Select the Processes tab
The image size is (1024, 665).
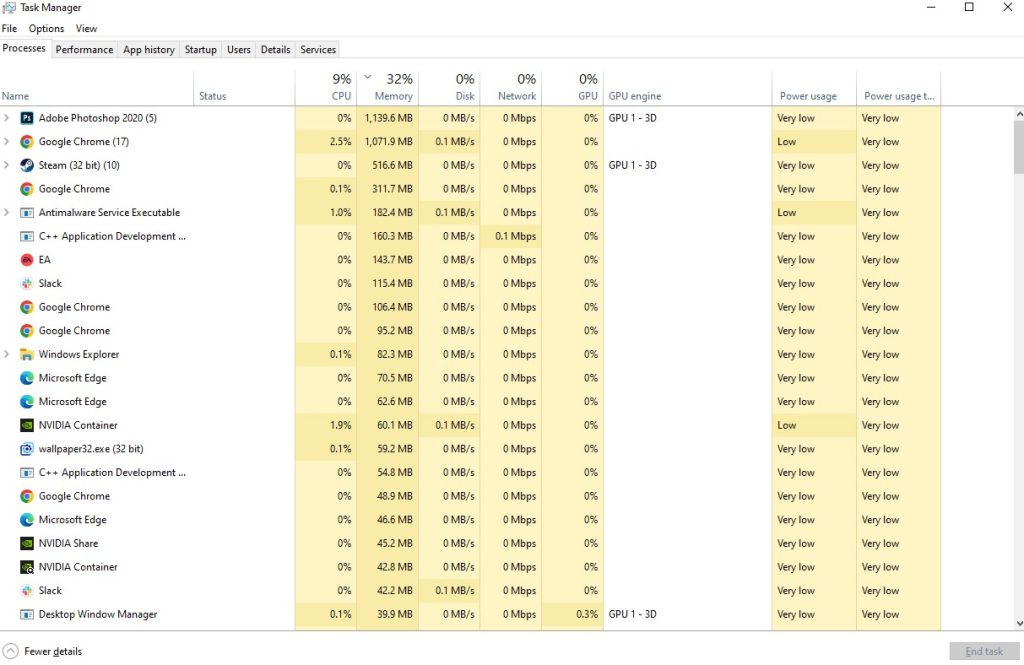coord(24,48)
